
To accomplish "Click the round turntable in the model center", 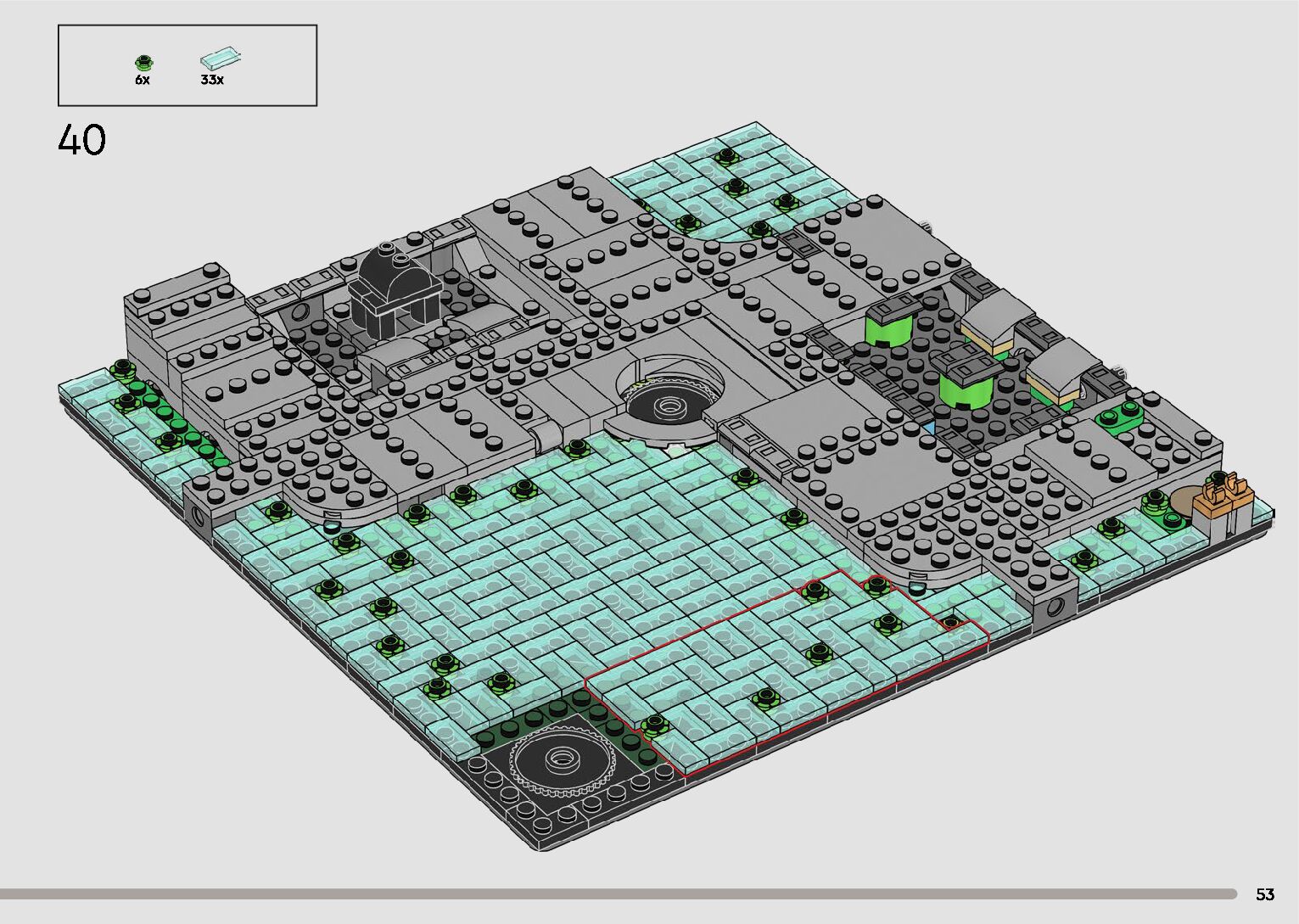I will click(x=669, y=401).
